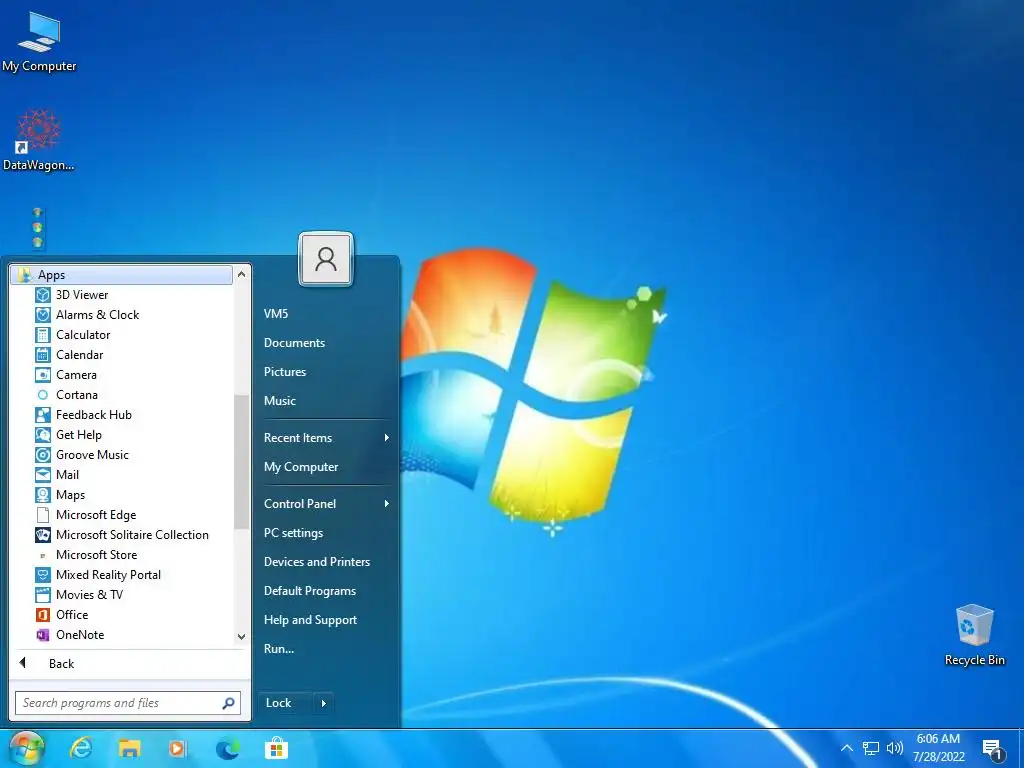The image size is (1024, 768).
Task: Open Feedback Hub icon
Action: pos(42,415)
